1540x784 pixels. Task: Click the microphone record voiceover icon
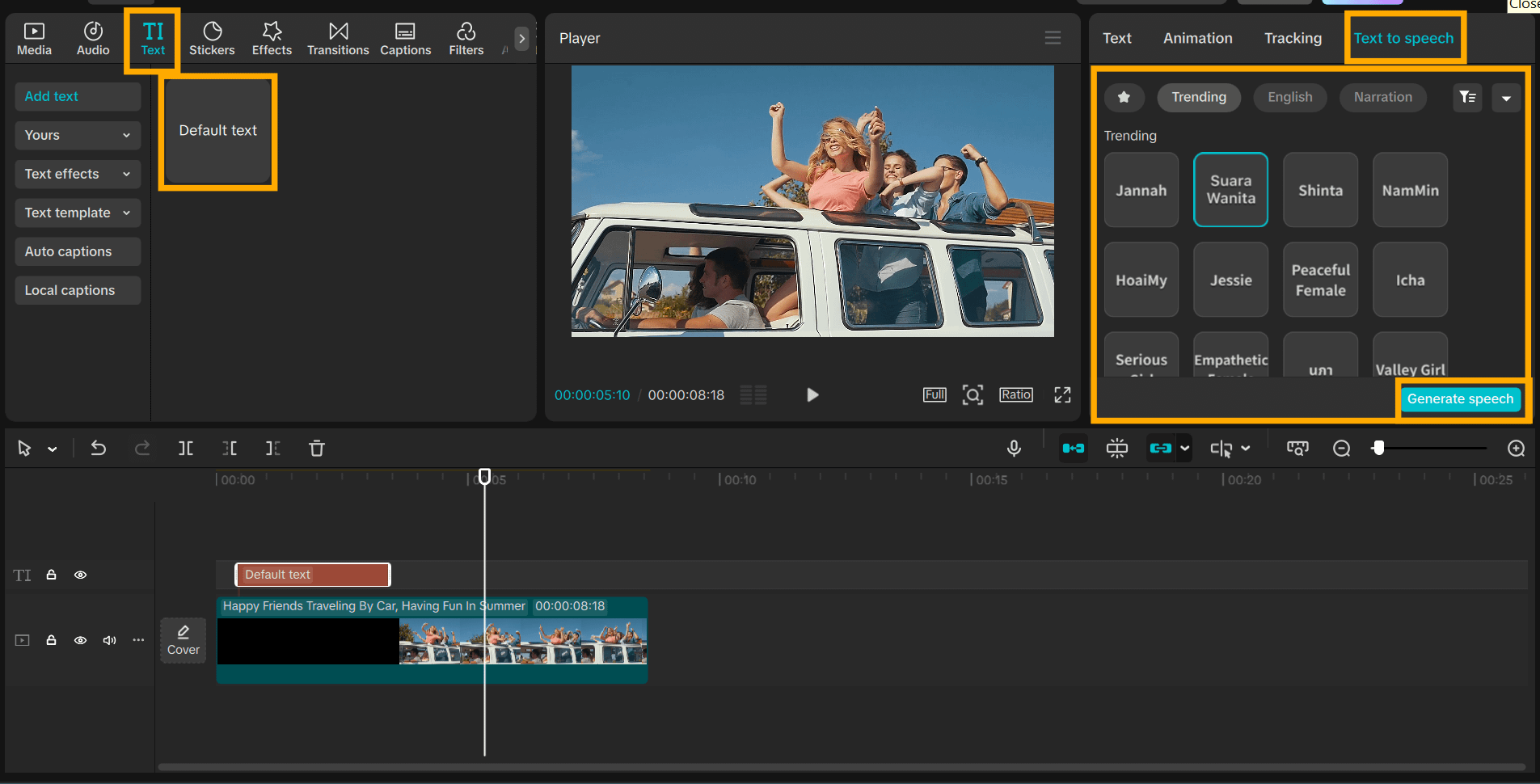click(x=1014, y=449)
